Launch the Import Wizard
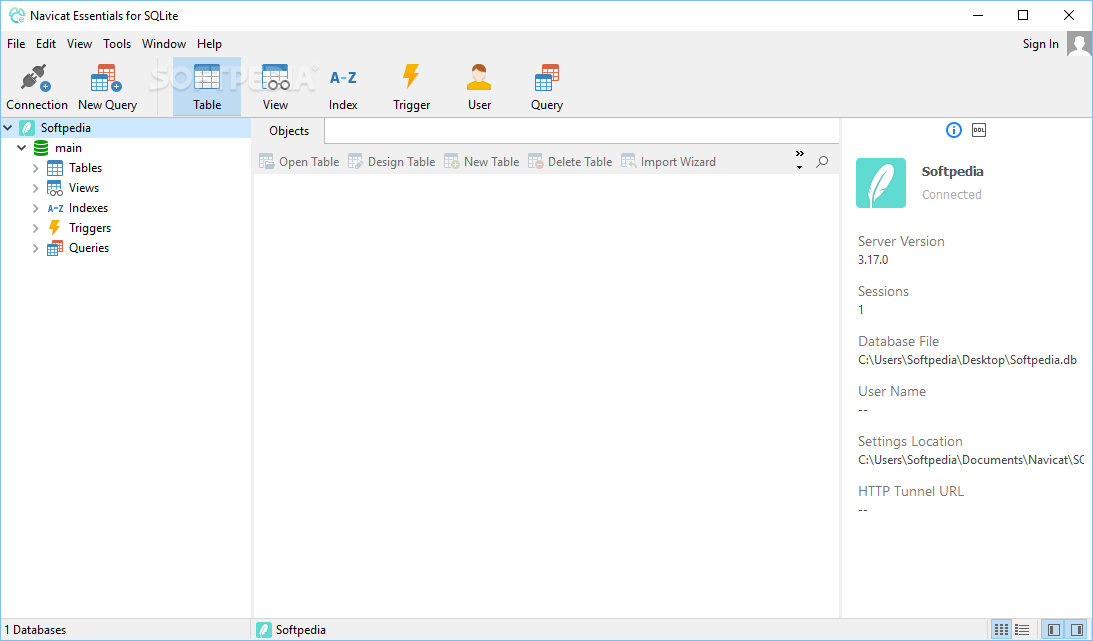Viewport: 1093px width, 641px height. pyautogui.click(x=668, y=162)
